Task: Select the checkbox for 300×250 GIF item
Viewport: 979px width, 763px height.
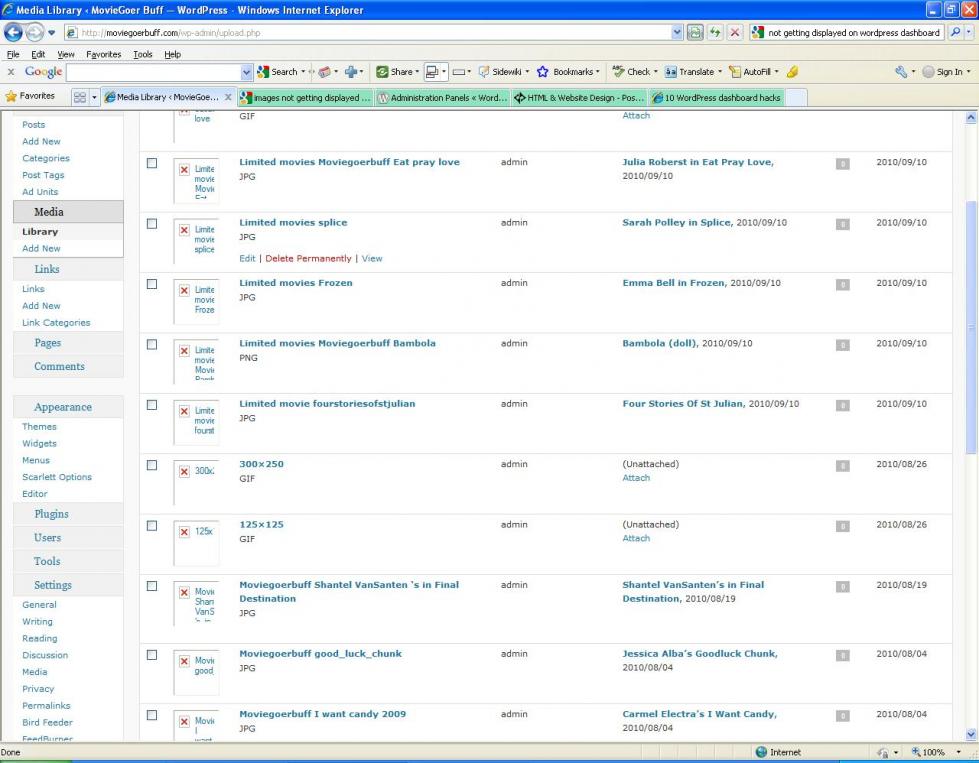Action: tap(152, 465)
